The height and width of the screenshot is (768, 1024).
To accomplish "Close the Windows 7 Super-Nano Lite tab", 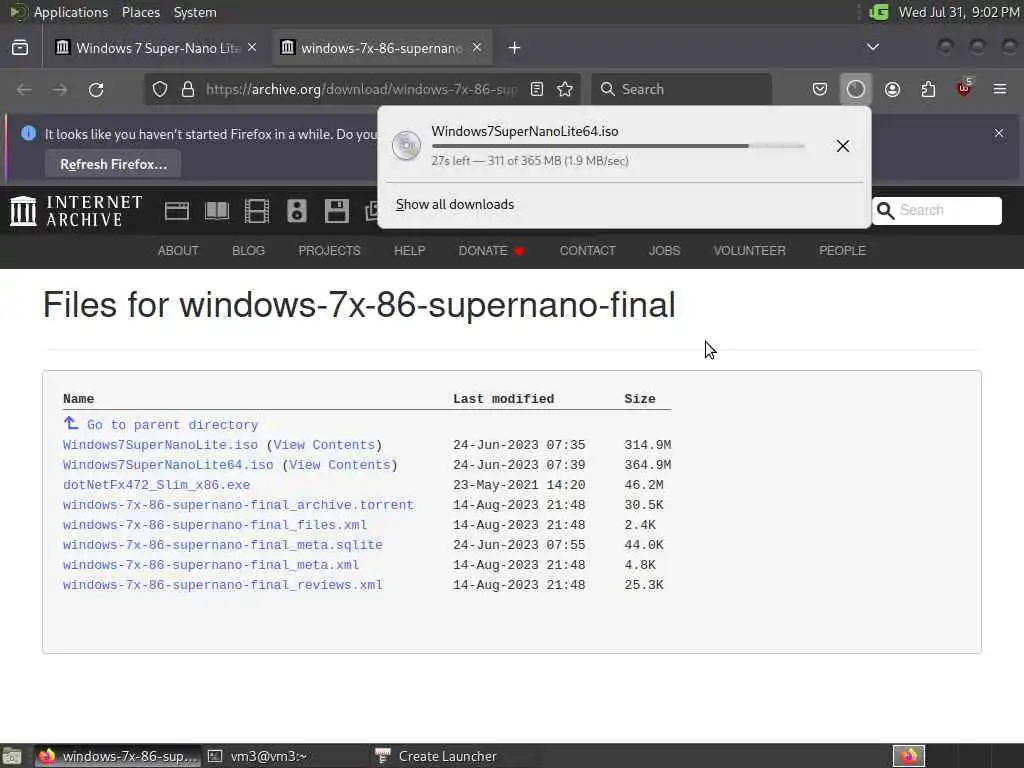I will (x=252, y=48).
